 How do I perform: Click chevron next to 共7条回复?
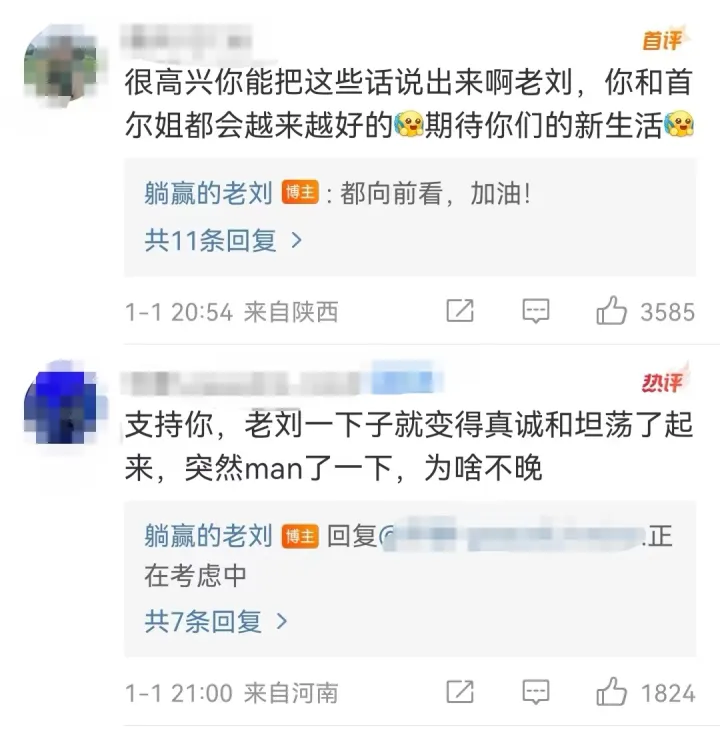coord(282,622)
